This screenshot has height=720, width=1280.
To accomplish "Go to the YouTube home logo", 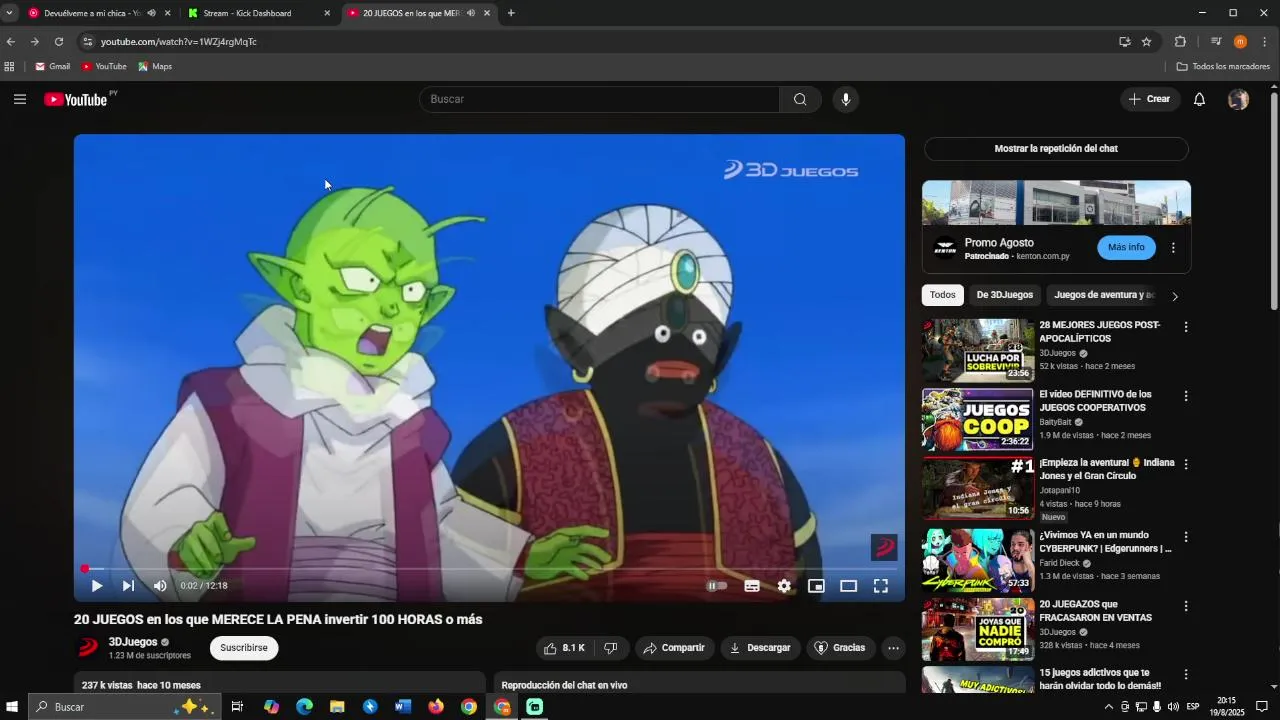I will (x=76, y=99).
